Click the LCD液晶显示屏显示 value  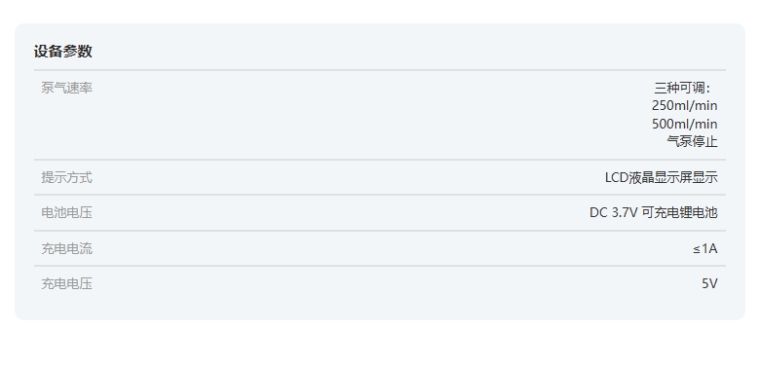661,177
